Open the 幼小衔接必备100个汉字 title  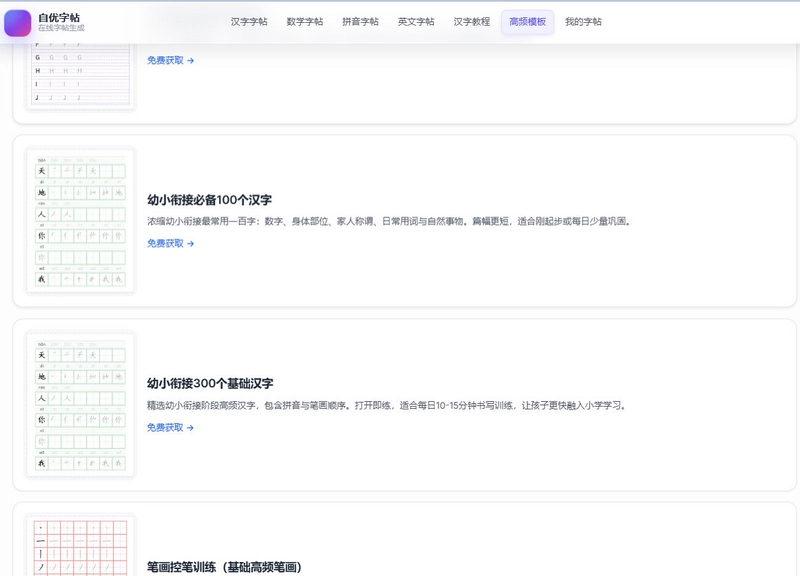pyautogui.click(x=209, y=200)
